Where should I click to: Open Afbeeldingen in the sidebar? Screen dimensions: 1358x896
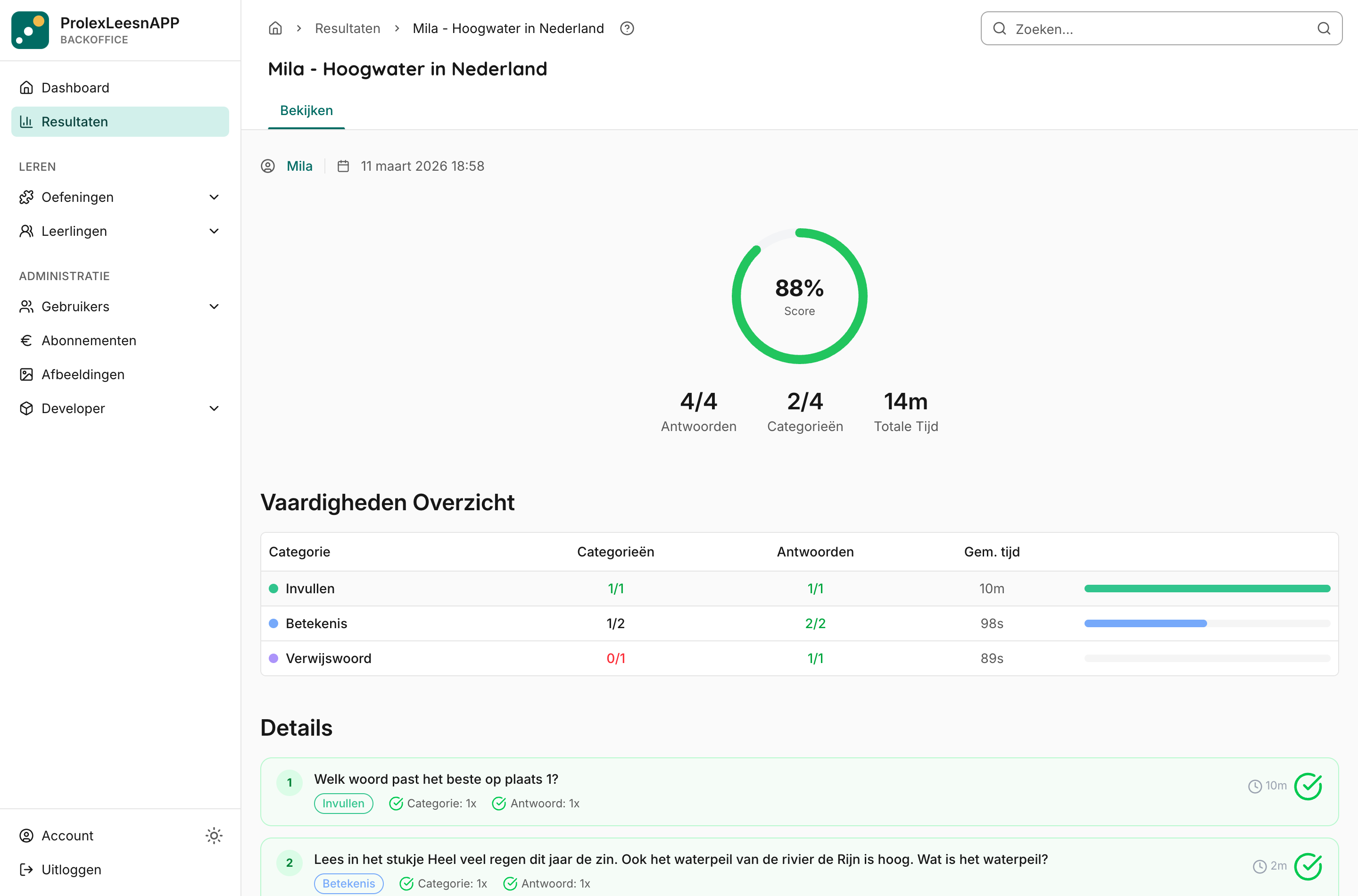[x=120, y=374]
